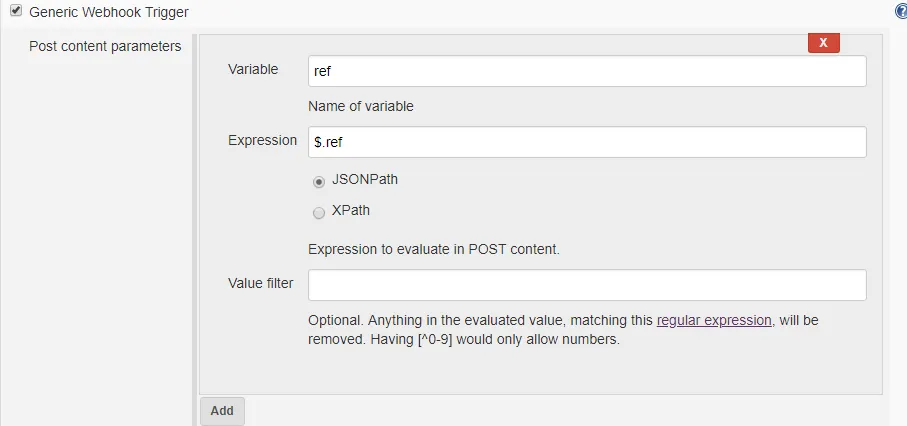Viewport: 907px width, 426px height.
Task: Focus the Expression input containing $.ref
Action: (586, 142)
